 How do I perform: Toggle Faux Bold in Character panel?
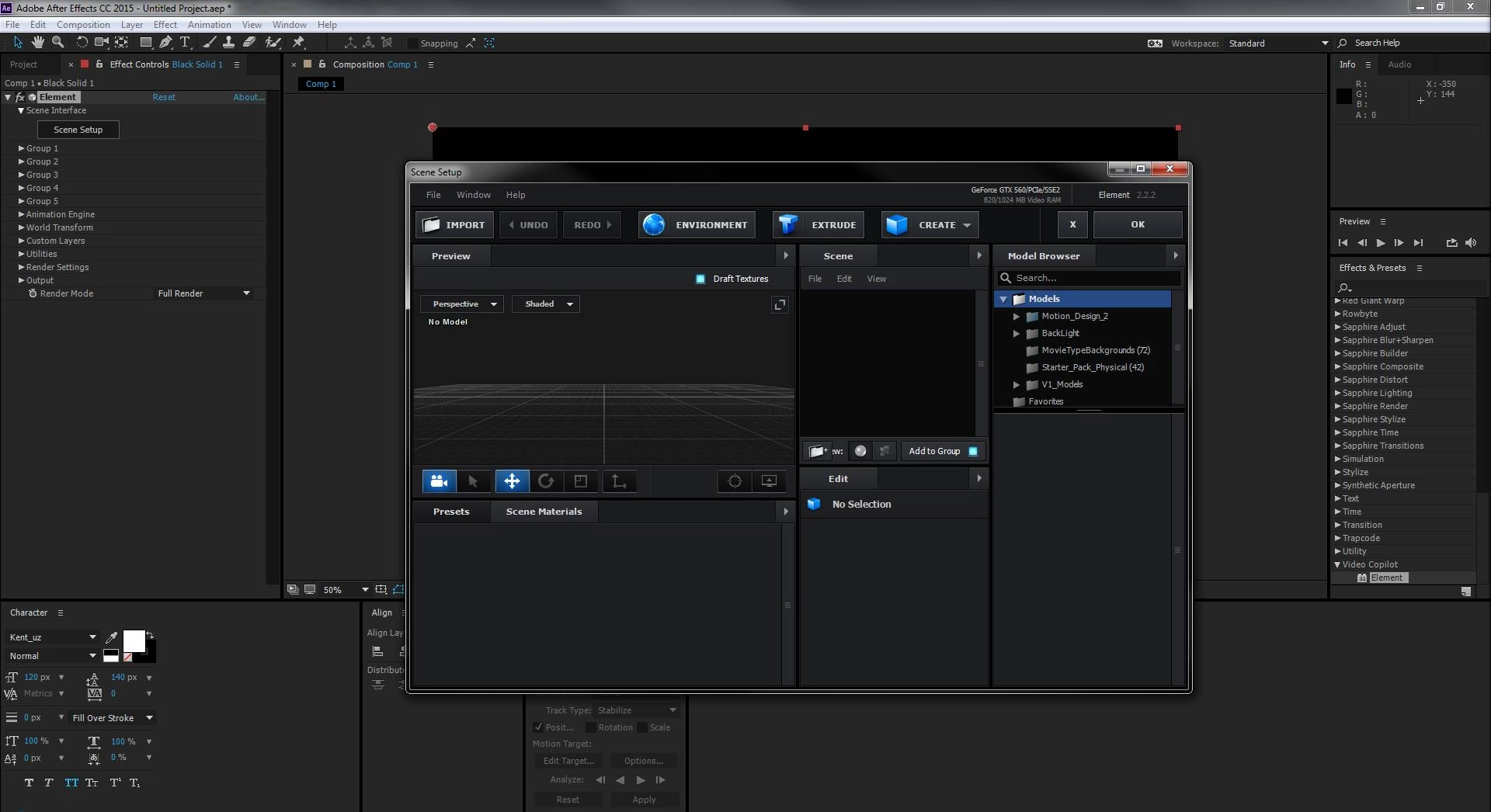(30, 783)
